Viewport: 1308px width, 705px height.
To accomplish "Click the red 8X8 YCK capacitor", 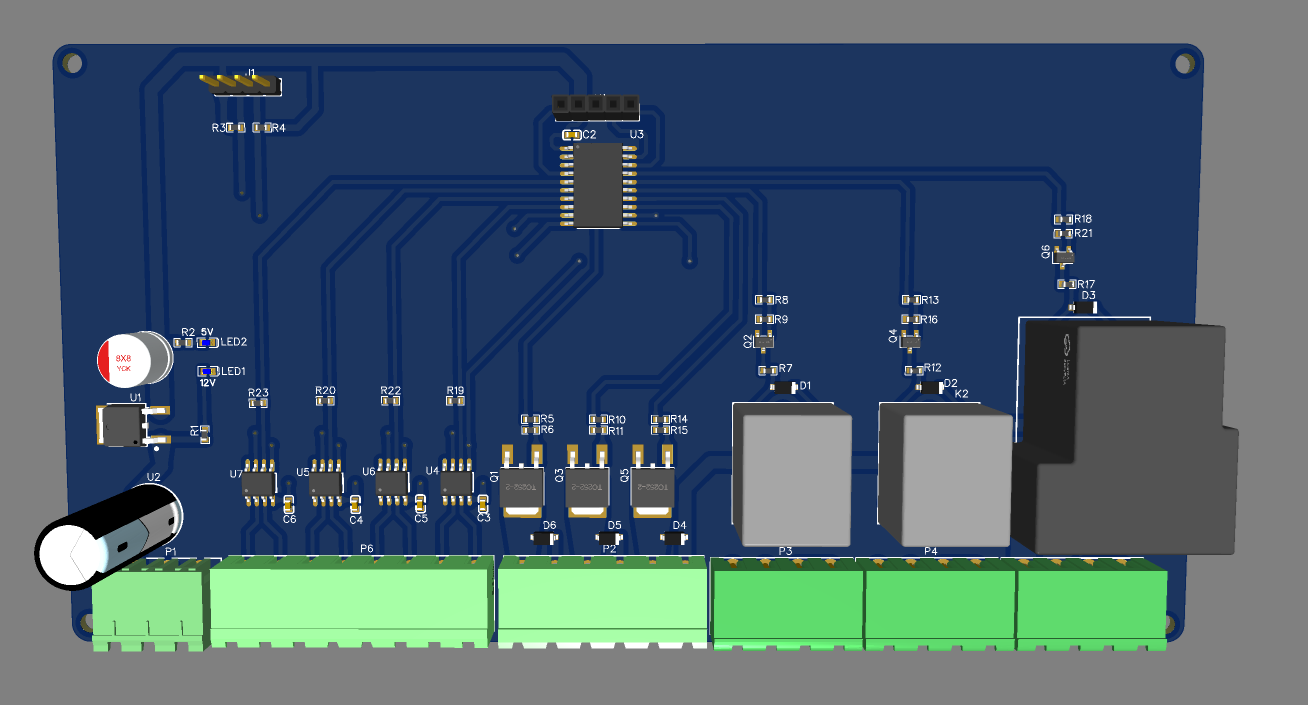I will 136,360.
